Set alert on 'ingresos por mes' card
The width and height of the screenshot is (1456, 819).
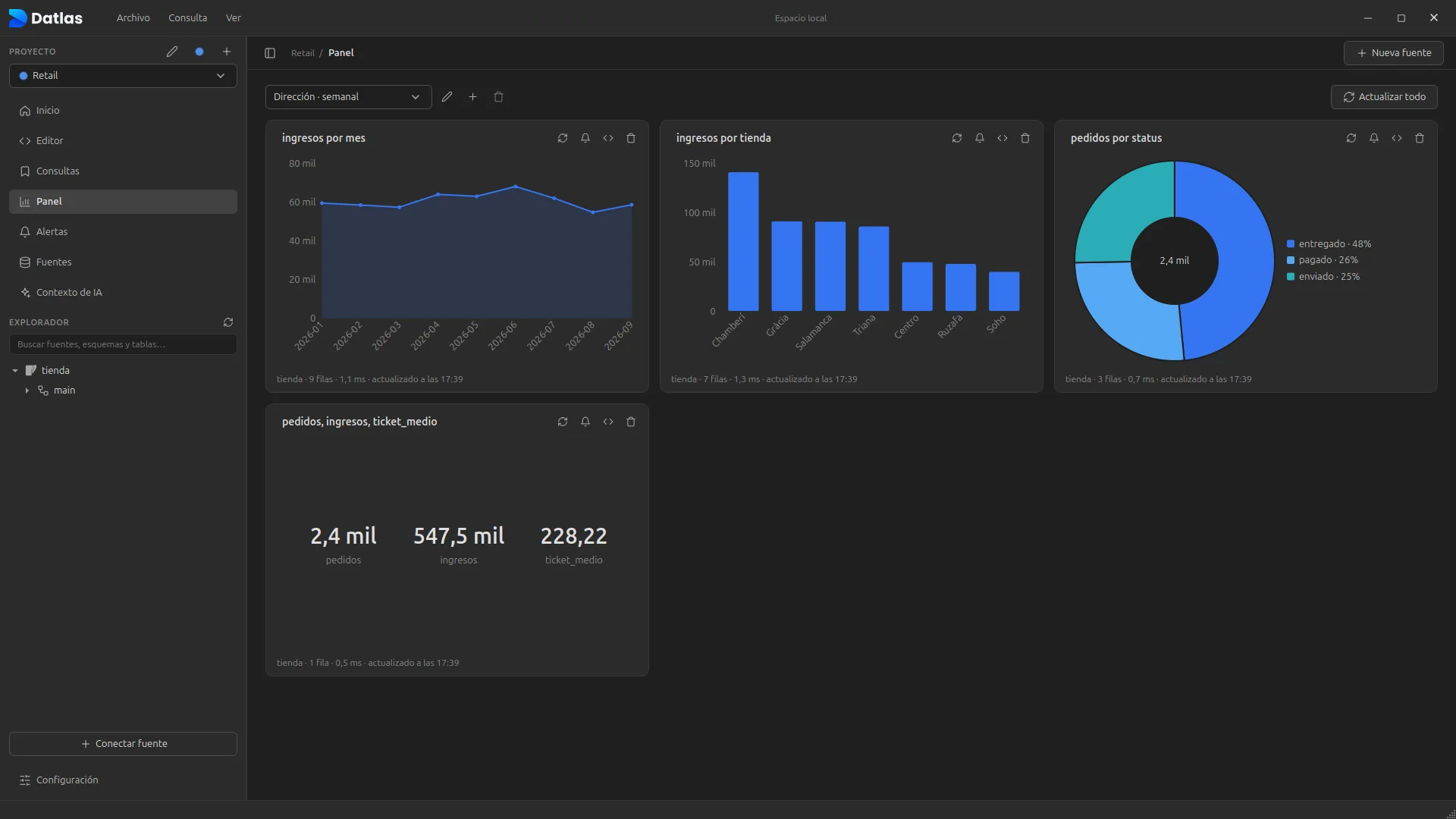tap(585, 138)
